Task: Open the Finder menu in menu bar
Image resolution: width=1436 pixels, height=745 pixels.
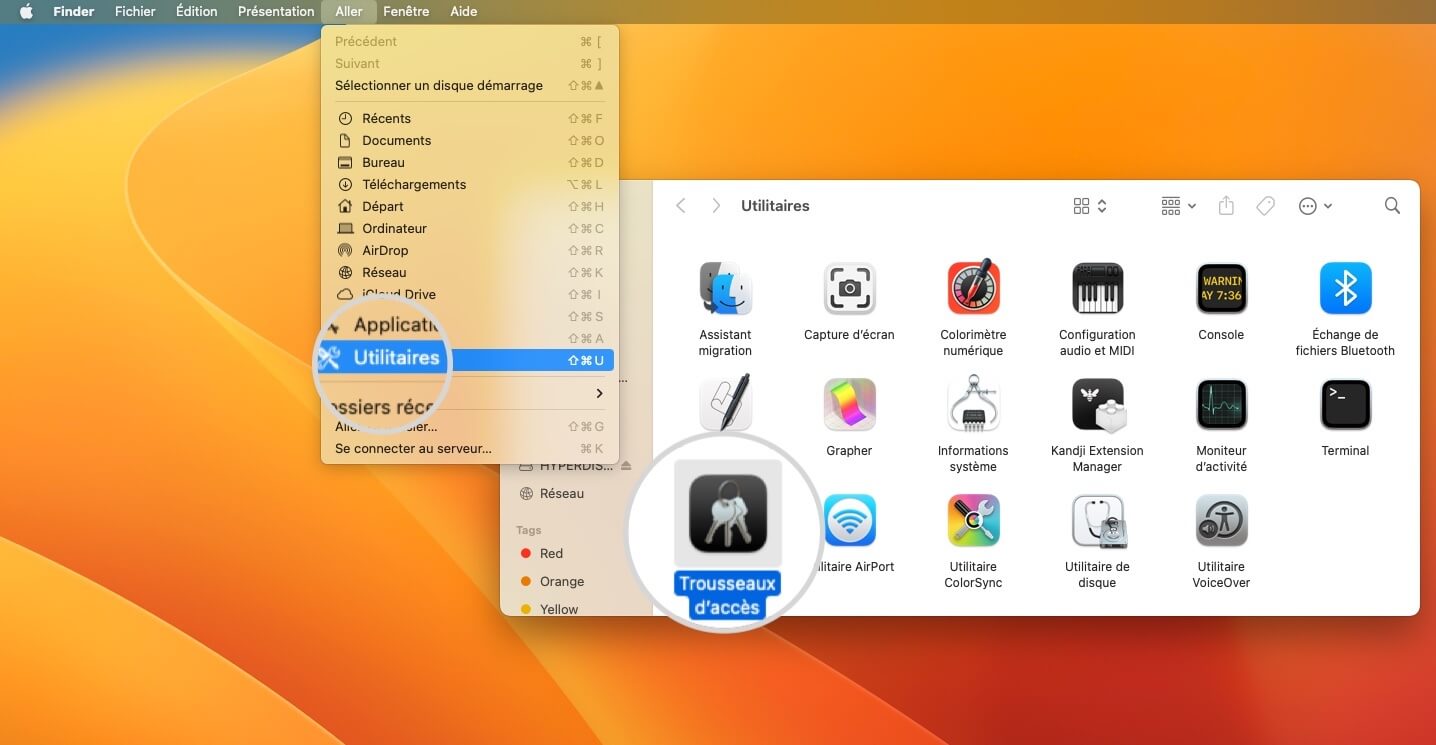Action: (73, 12)
